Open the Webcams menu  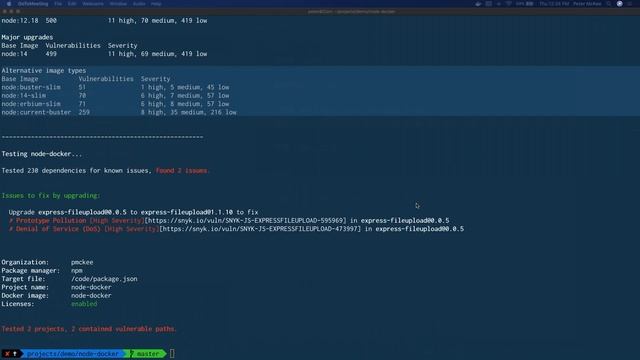coord(93,4)
